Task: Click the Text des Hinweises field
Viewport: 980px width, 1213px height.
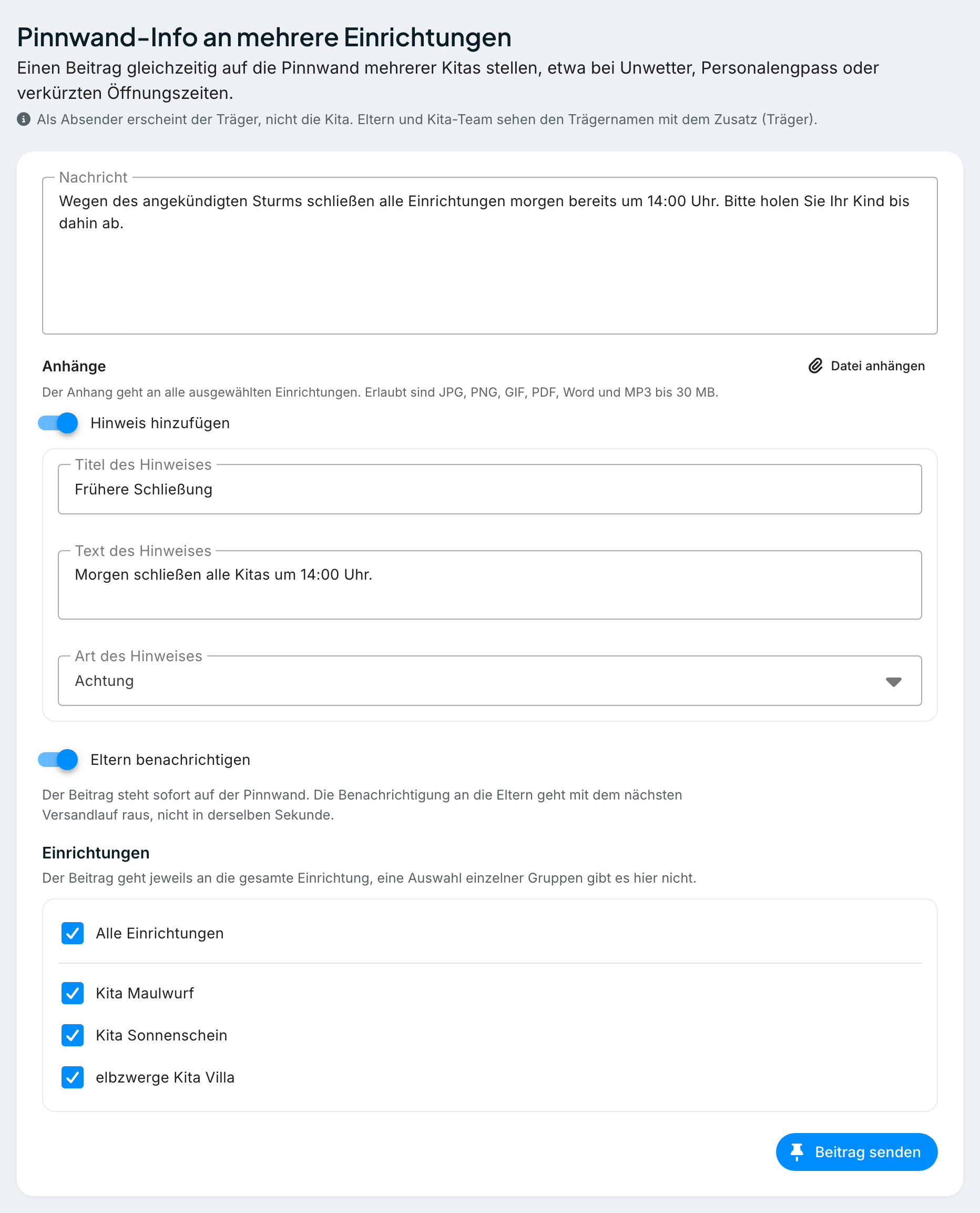Action: pos(489,584)
